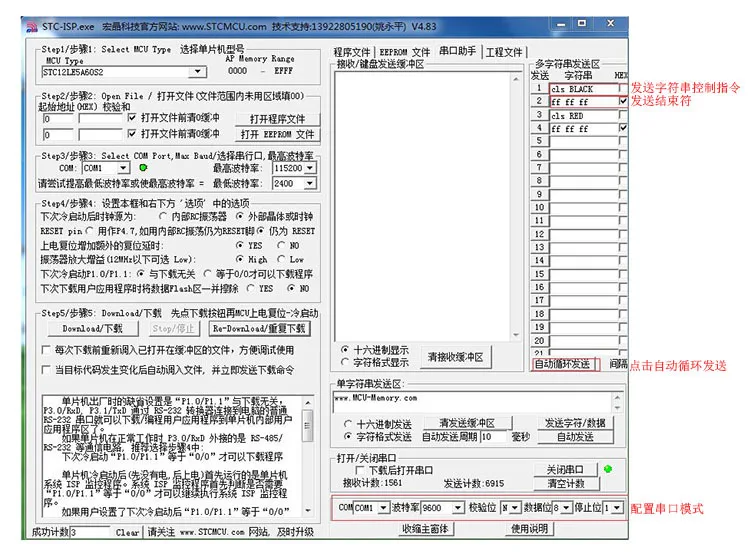The image size is (750, 557).
Task: Check 下载后打开串口 option
Action: pos(360,470)
